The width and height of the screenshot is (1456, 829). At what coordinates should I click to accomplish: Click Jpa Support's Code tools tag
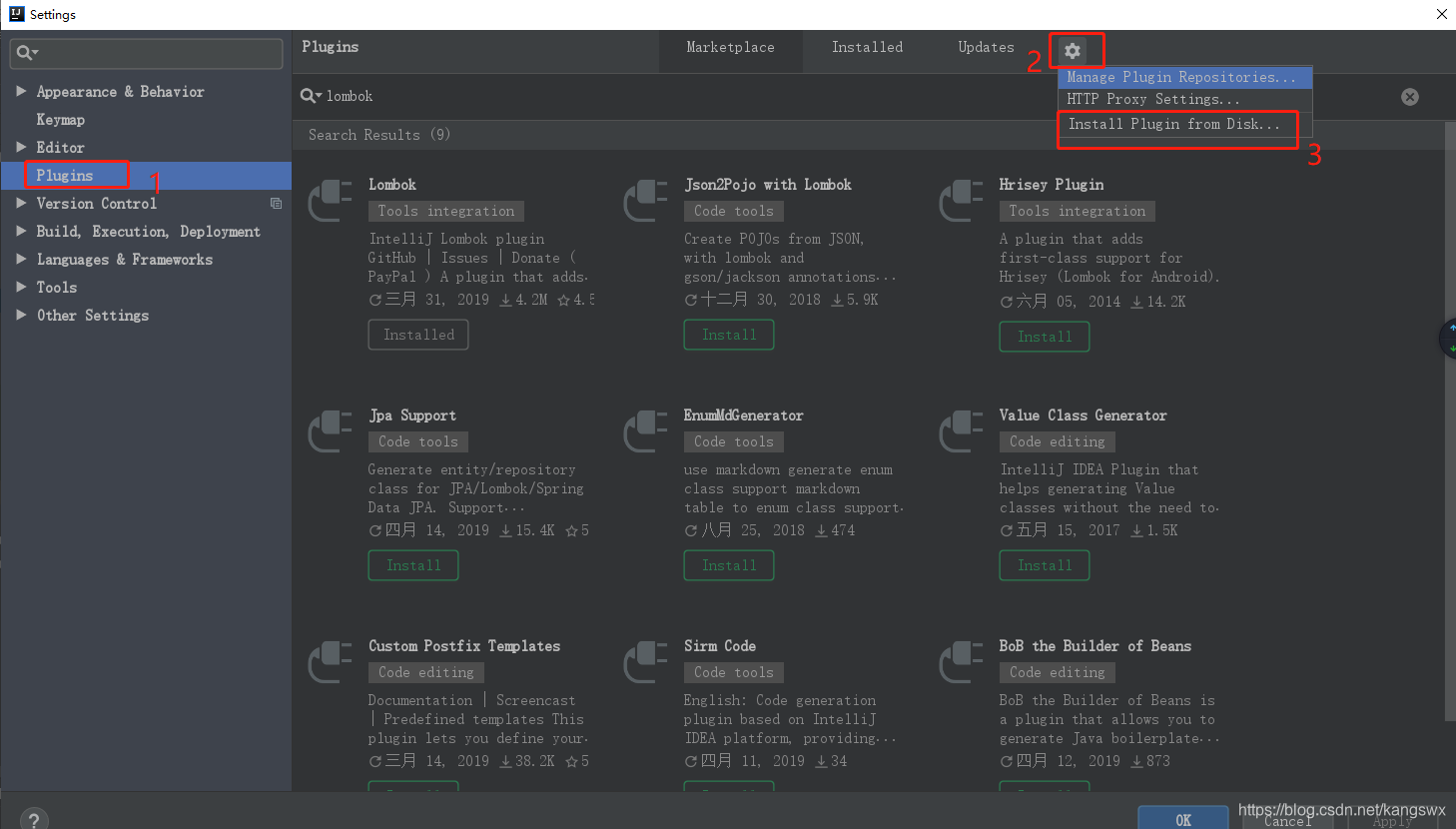tap(418, 441)
